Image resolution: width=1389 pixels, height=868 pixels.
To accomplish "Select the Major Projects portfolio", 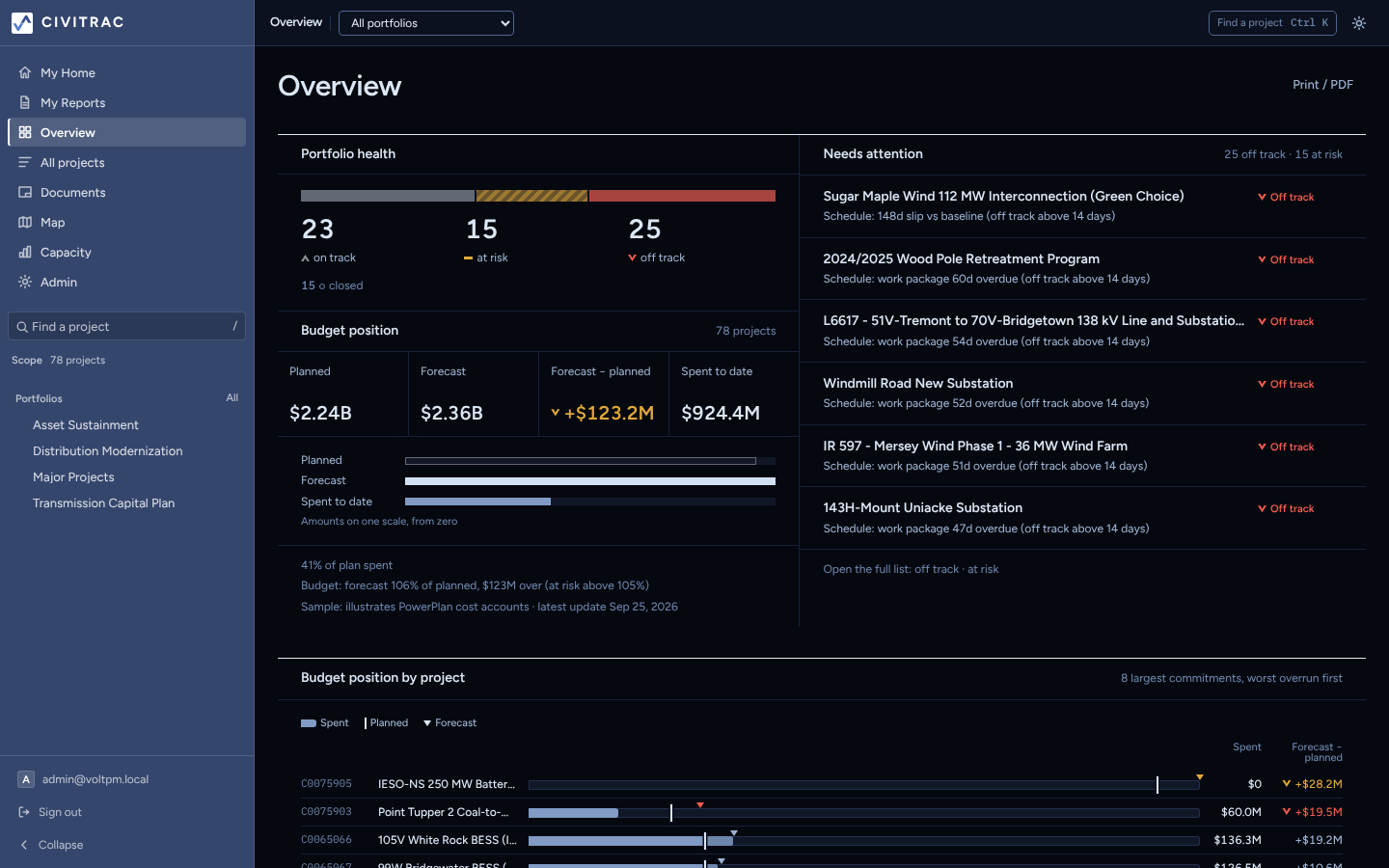I will click(x=73, y=477).
